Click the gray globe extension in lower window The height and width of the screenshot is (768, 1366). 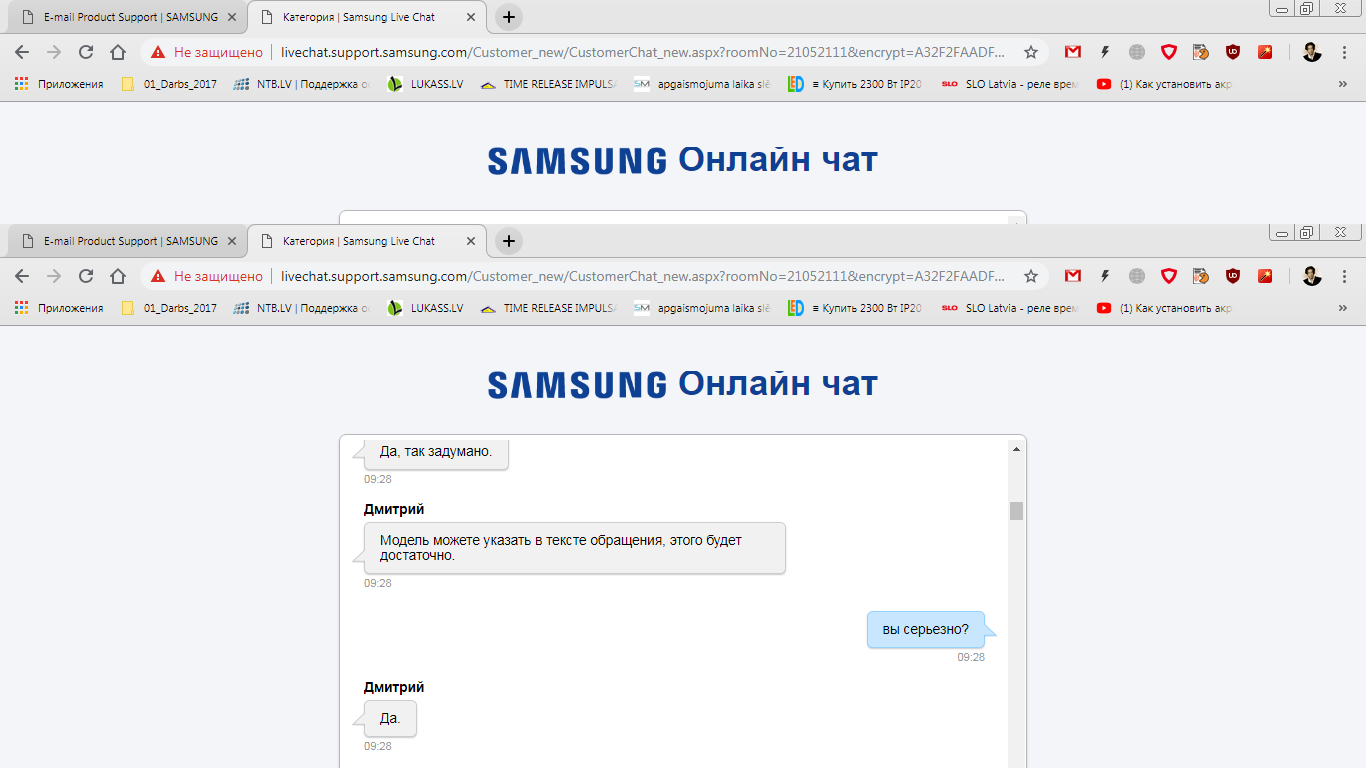(x=1137, y=276)
